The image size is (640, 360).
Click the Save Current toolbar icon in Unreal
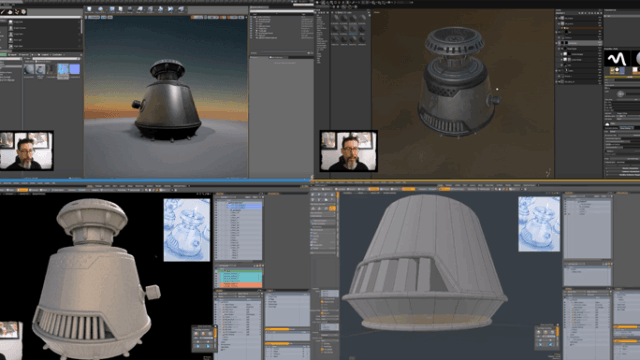[x=89, y=9]
